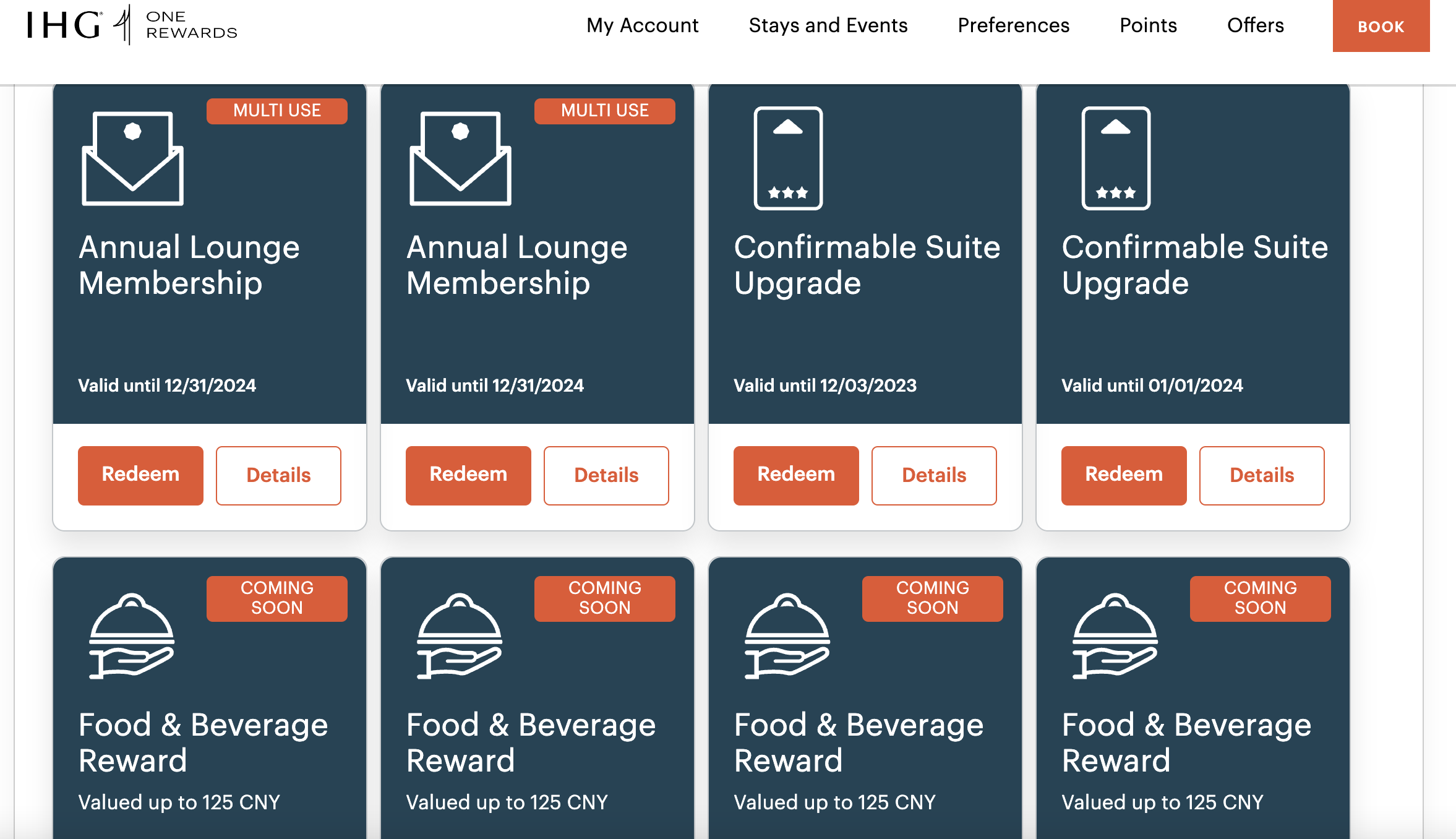This screenshot has width=1456, height=839.
Task: Redeem Suite Upgrade valid until 01/01/2024
Action: [1124, 475]
